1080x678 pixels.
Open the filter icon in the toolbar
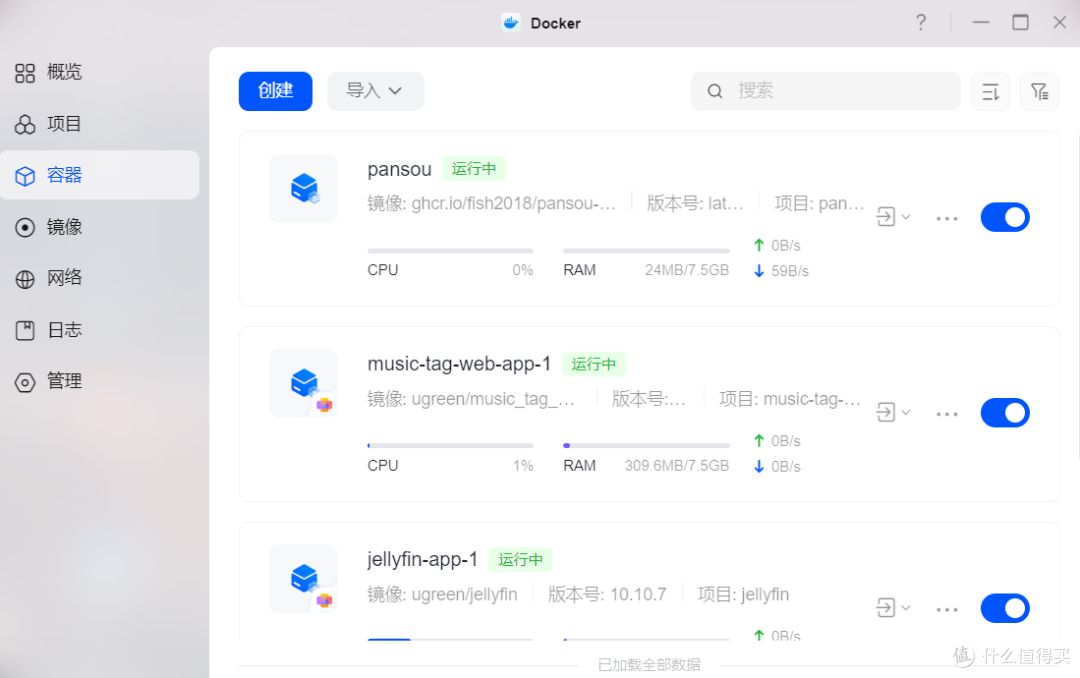1039,91
